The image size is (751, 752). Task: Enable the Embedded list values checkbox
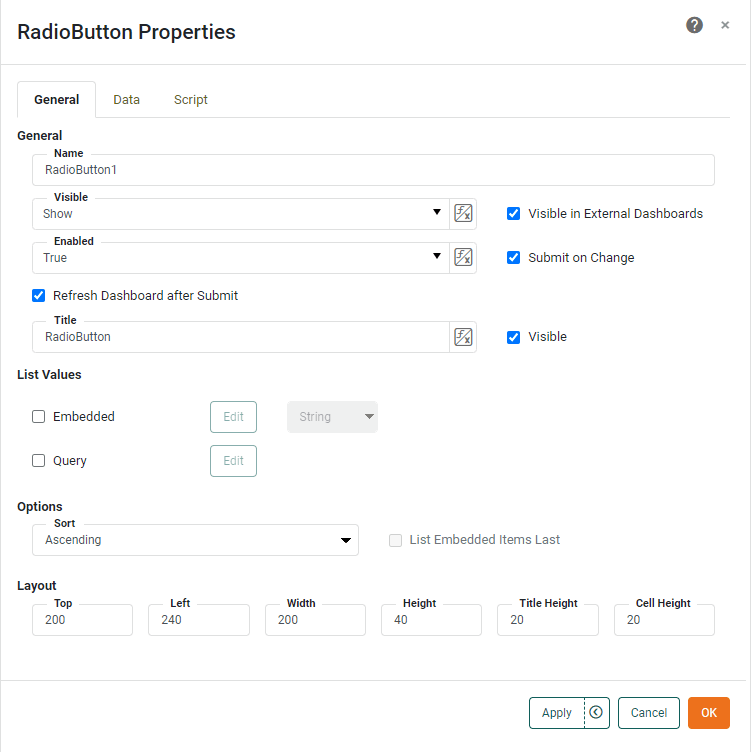[x=39, y=417]
